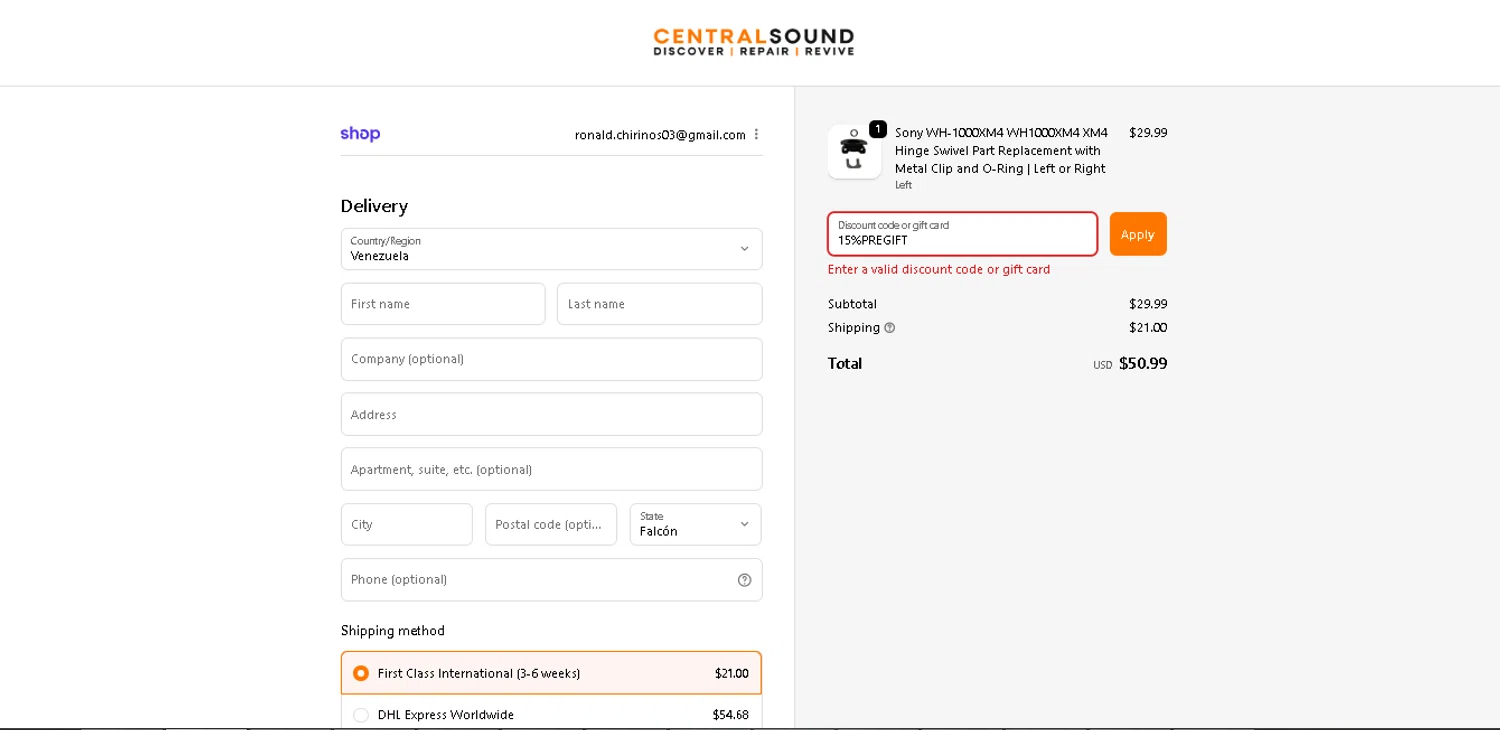Open the State dropdown showing Falcón
The width and height of the screenshot is (1500, 730).
coord(695,524)
